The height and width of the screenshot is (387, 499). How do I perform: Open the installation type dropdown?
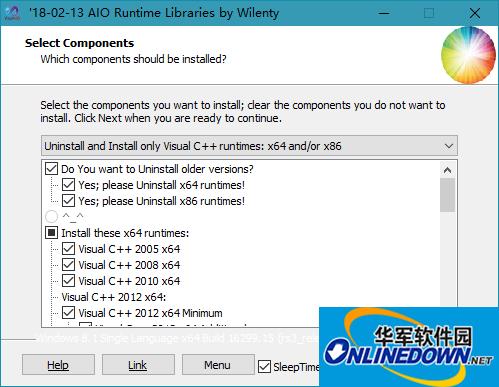tap(249, 146)
